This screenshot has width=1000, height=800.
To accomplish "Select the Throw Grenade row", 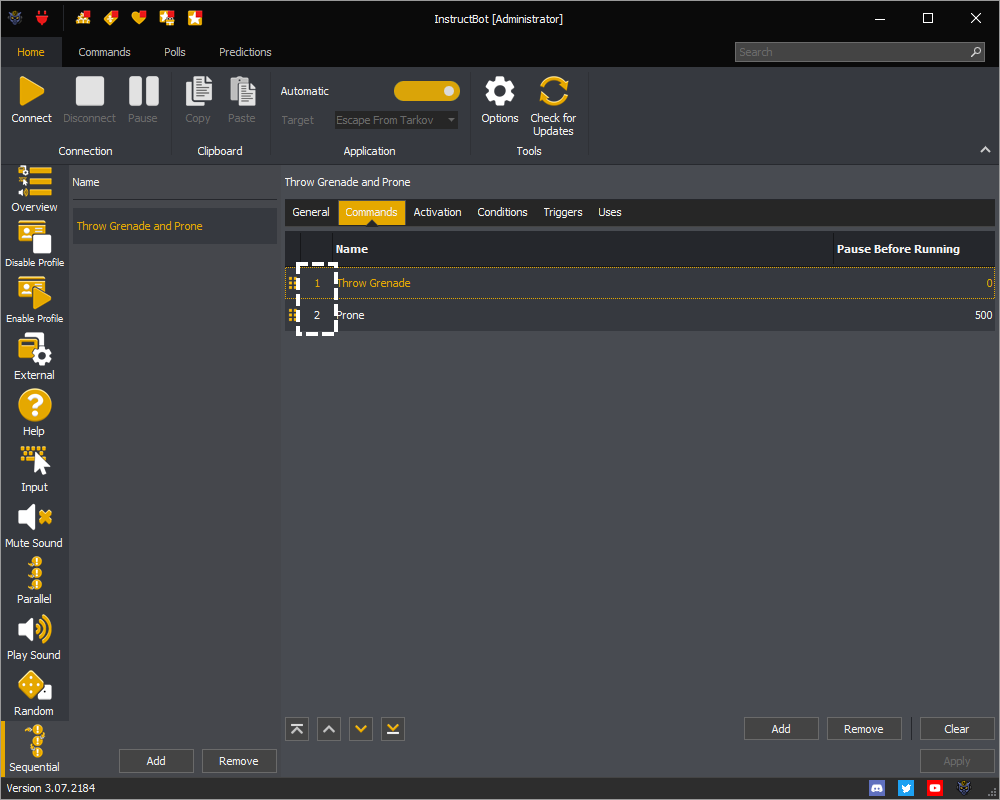I will click(640, 283).
